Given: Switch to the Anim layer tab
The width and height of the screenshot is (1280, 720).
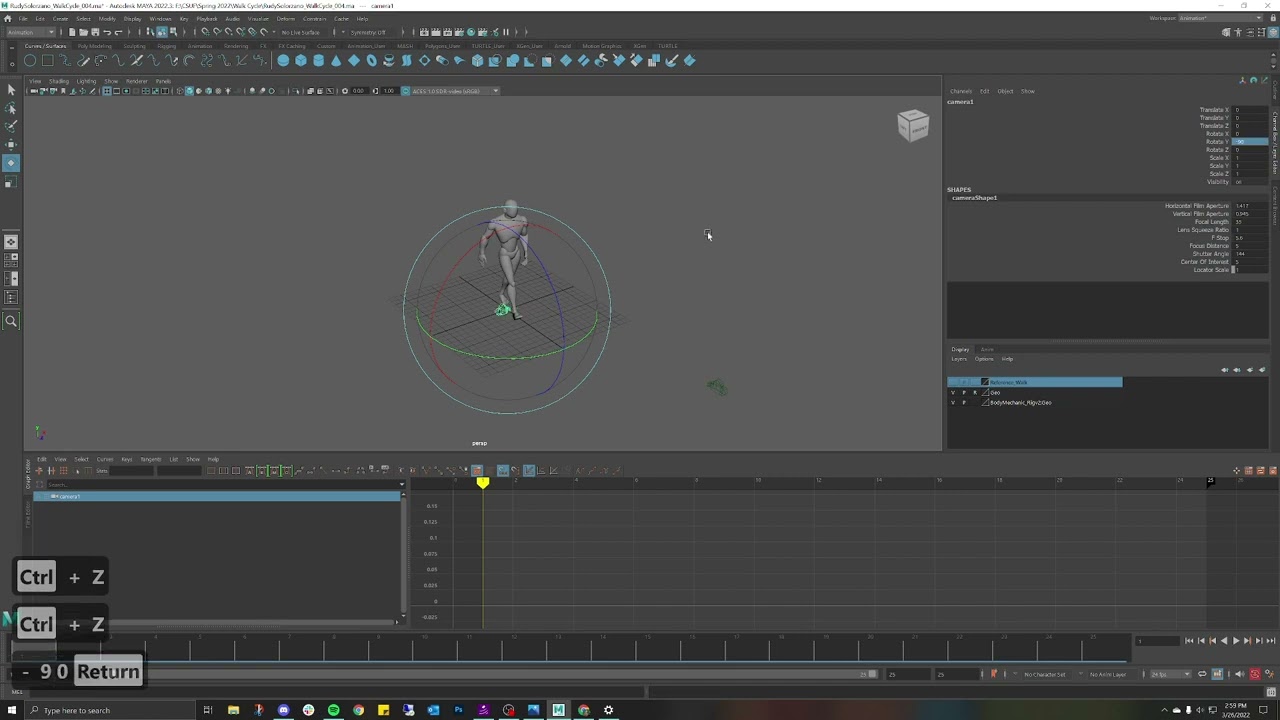Looking at the screenshot, I should pyautogui.click(x=987, y=349).
